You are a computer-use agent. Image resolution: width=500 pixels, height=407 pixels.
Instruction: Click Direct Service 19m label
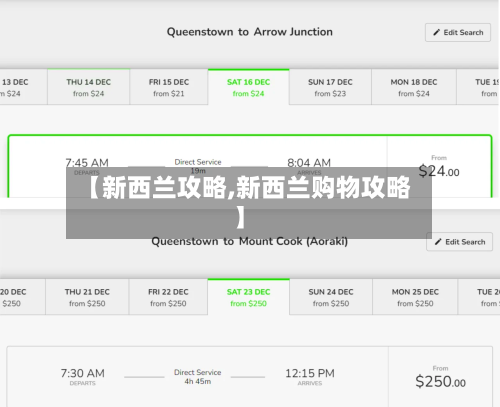[x=198, y=166]
